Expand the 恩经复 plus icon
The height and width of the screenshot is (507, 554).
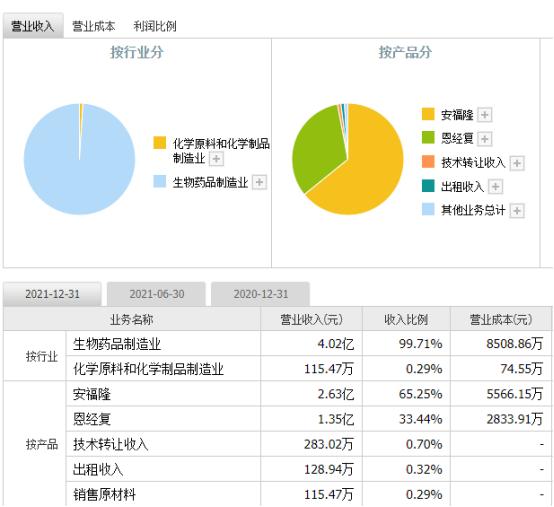point(484,138)
